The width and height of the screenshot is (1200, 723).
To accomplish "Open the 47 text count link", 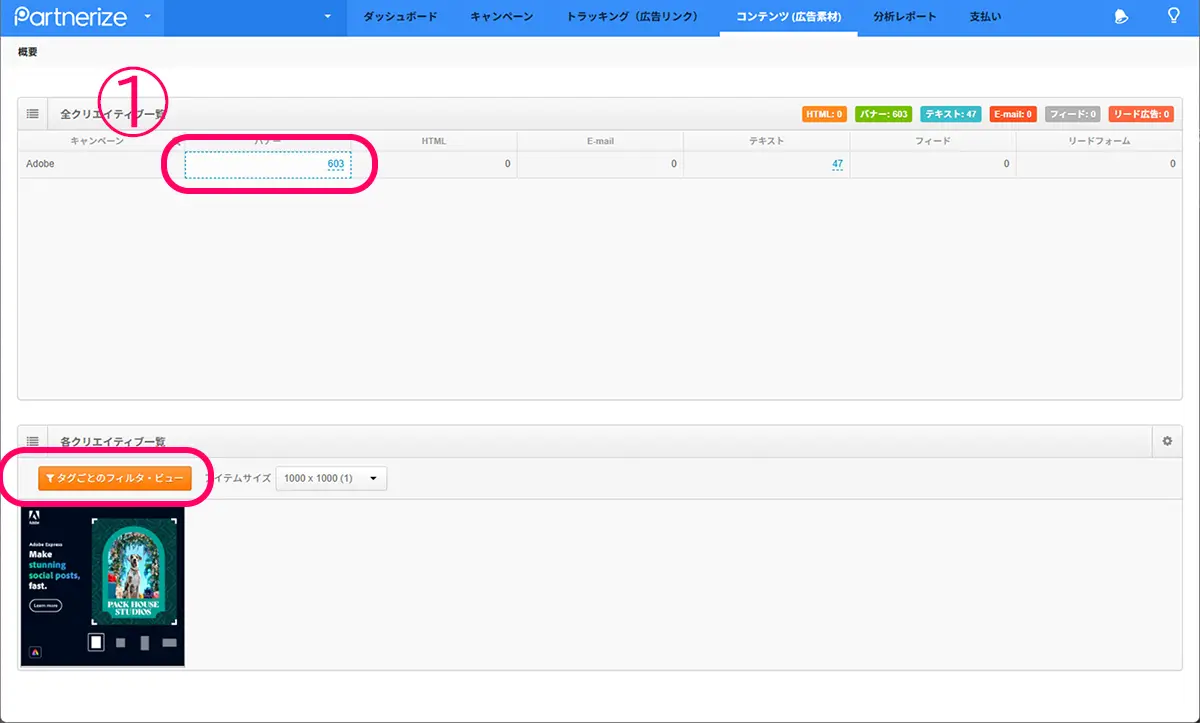I will (x=837, y=164).
